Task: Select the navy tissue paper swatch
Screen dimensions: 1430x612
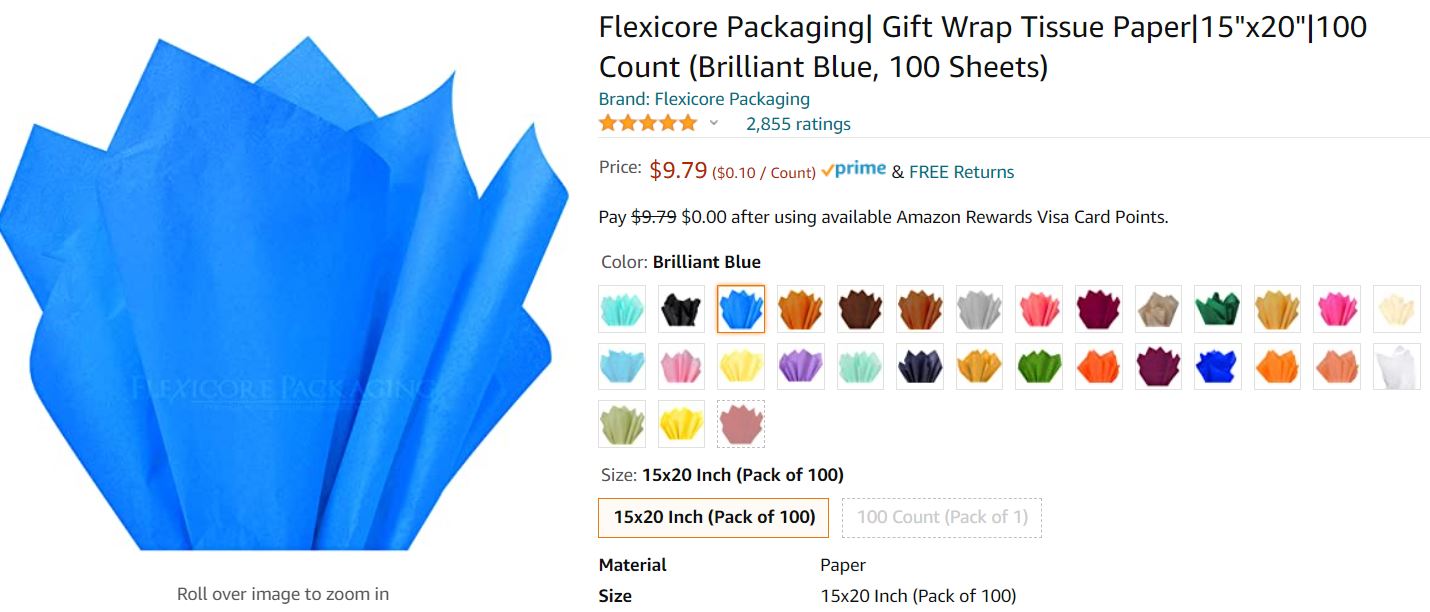Action: [x=919, y=366]
